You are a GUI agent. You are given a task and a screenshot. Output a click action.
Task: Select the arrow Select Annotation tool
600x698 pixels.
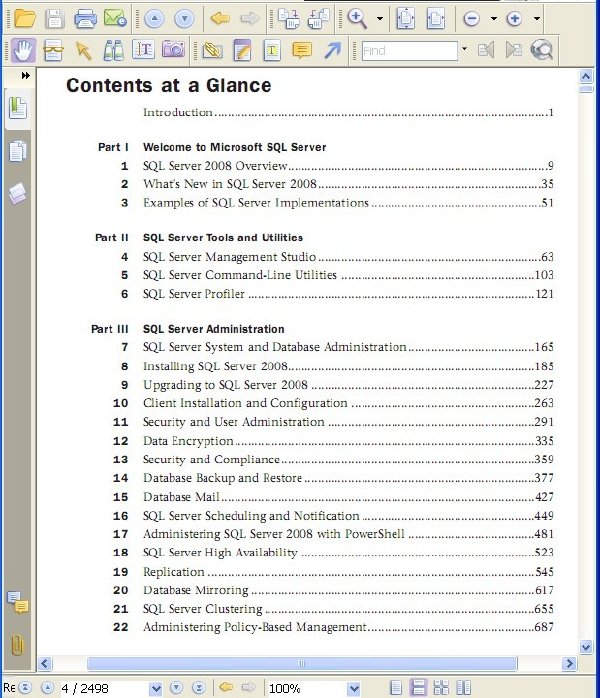[x=83, y=50]
